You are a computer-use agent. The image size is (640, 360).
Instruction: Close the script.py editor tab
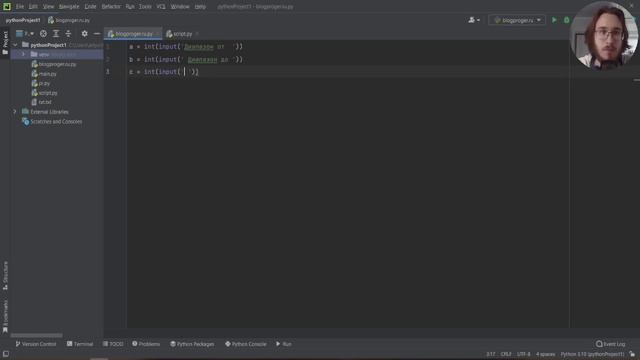coord(198,34)
